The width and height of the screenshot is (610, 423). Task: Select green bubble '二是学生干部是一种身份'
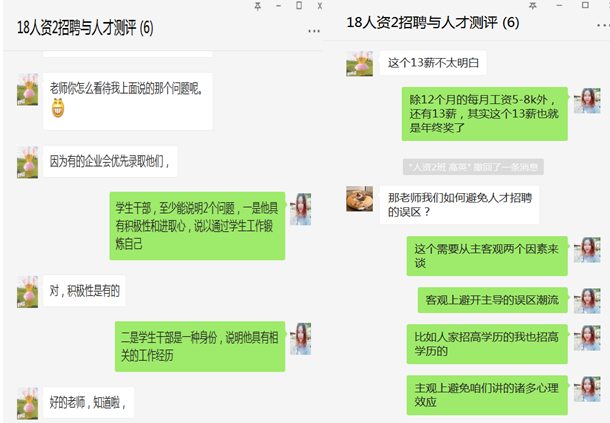[200, 346]
